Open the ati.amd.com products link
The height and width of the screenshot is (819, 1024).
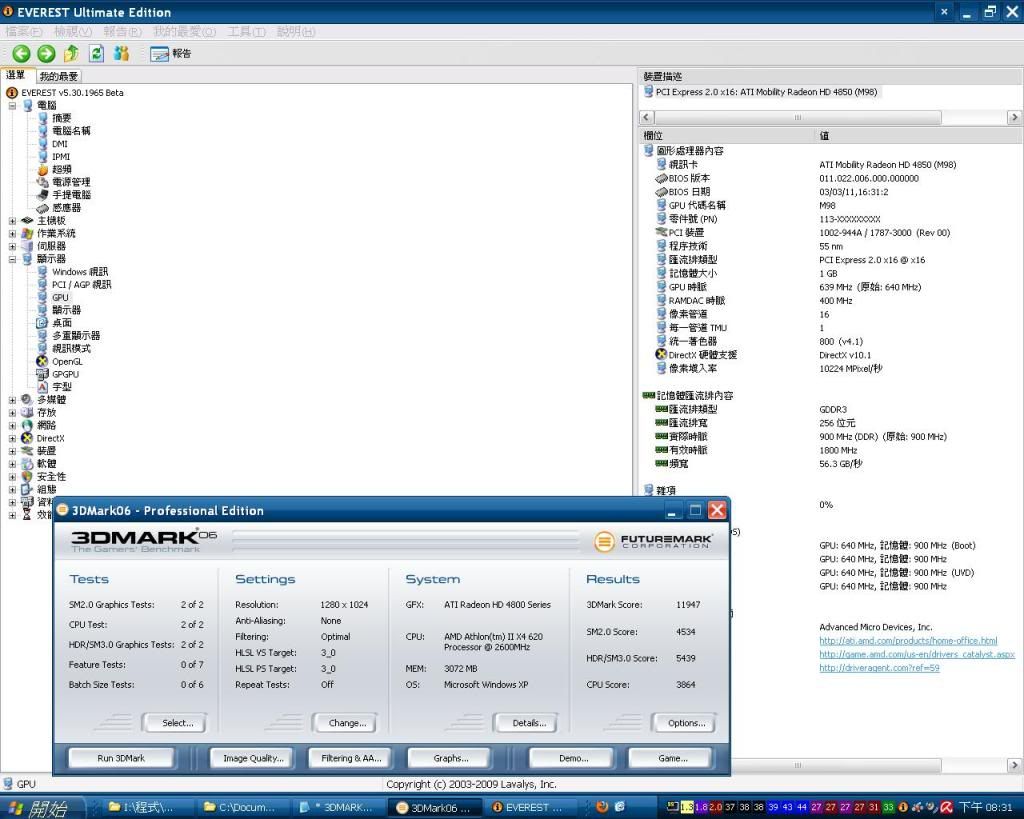(x=907, y=641)
